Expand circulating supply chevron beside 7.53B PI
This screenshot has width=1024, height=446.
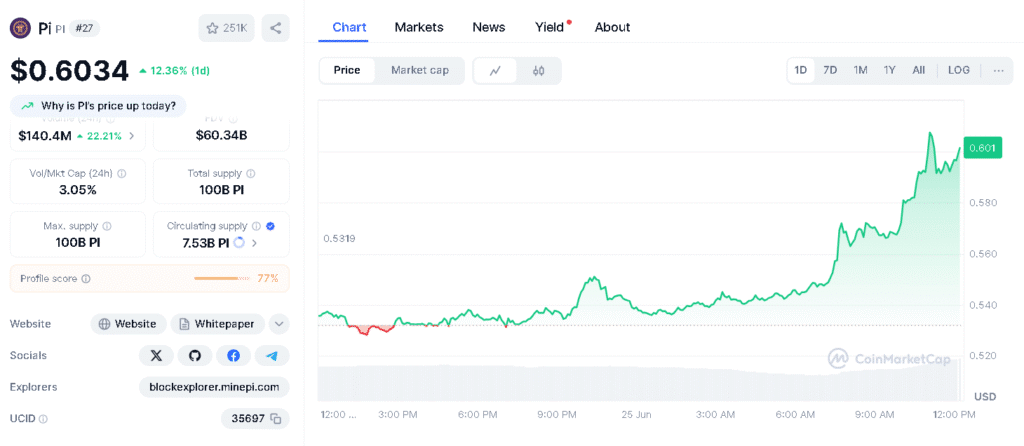click(255, 243)
